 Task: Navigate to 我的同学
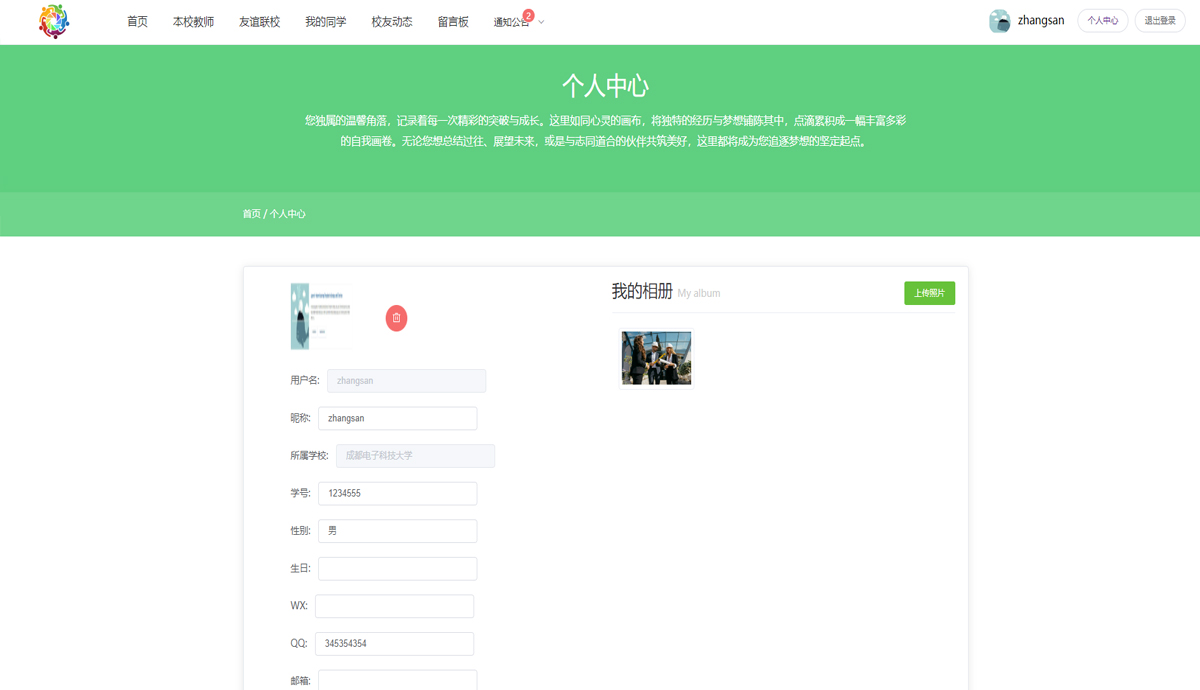pos(325,22)
